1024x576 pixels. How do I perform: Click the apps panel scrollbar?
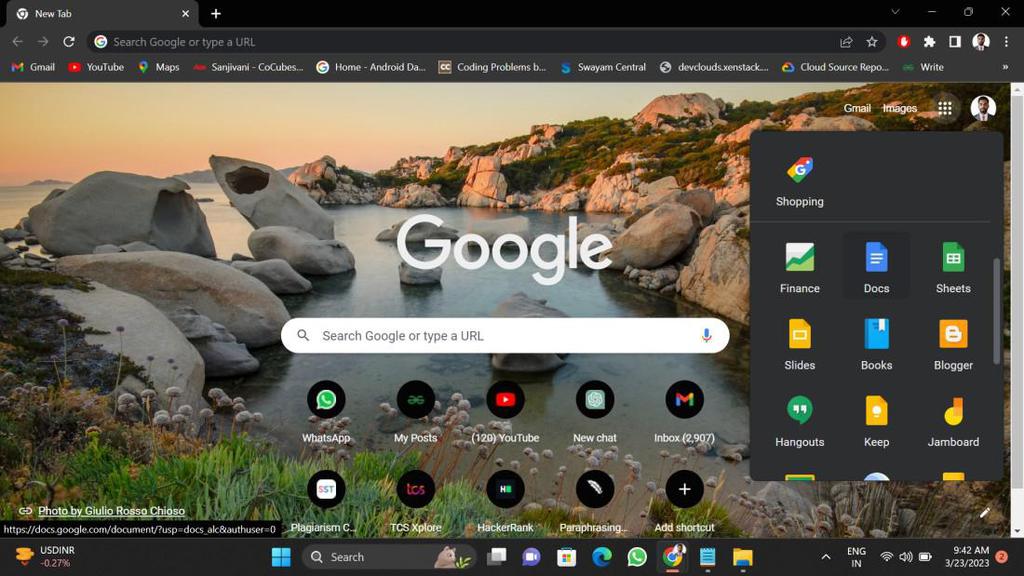pyautogui.click(x=996, y=311)
